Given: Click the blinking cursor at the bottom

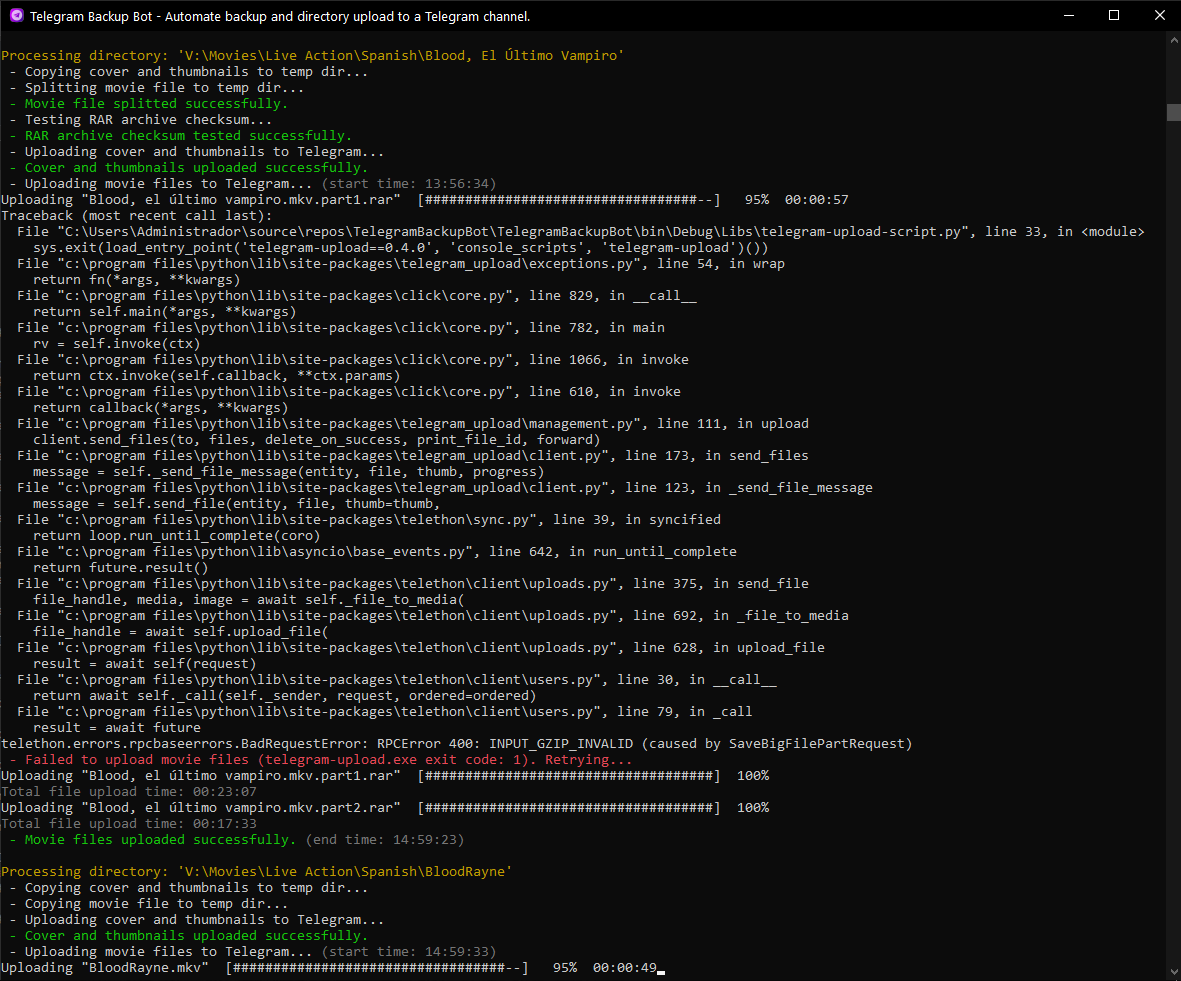Looking at the screenshot, I should pyautogui.click(x=659, y=970).
